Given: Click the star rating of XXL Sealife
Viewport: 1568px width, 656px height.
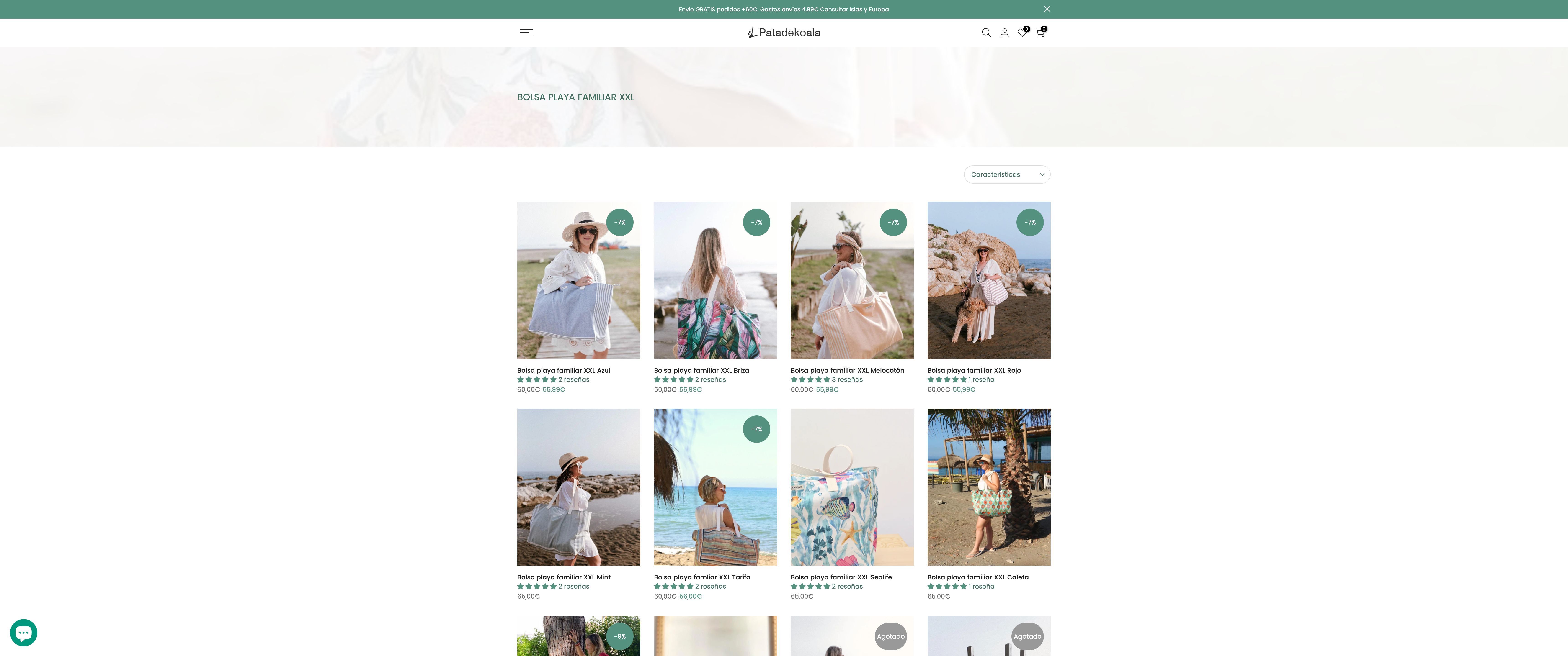Looking at the screenshot, I should coord(810,587).
